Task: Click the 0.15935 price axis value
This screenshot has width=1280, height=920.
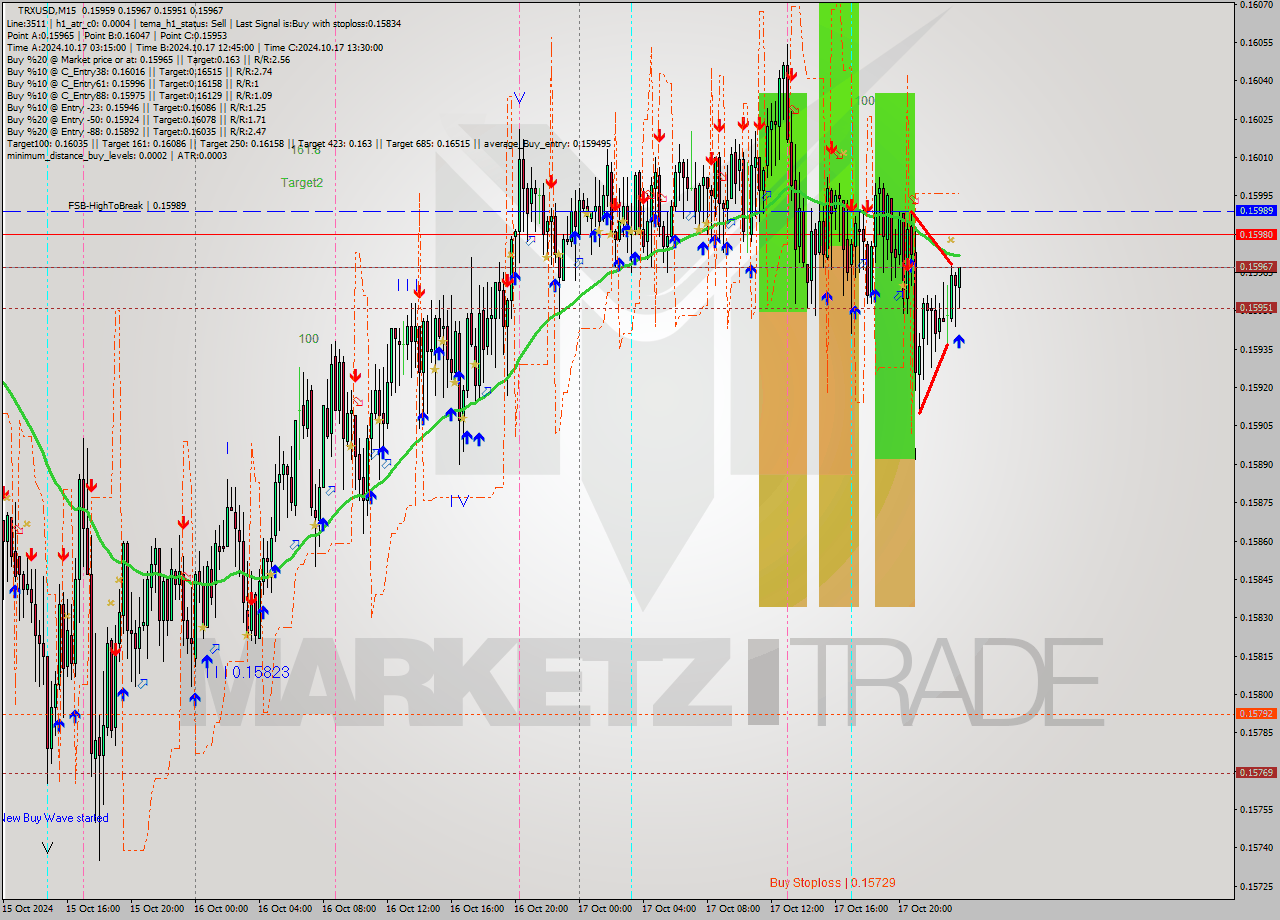Action: click(x=1256, y=350)
